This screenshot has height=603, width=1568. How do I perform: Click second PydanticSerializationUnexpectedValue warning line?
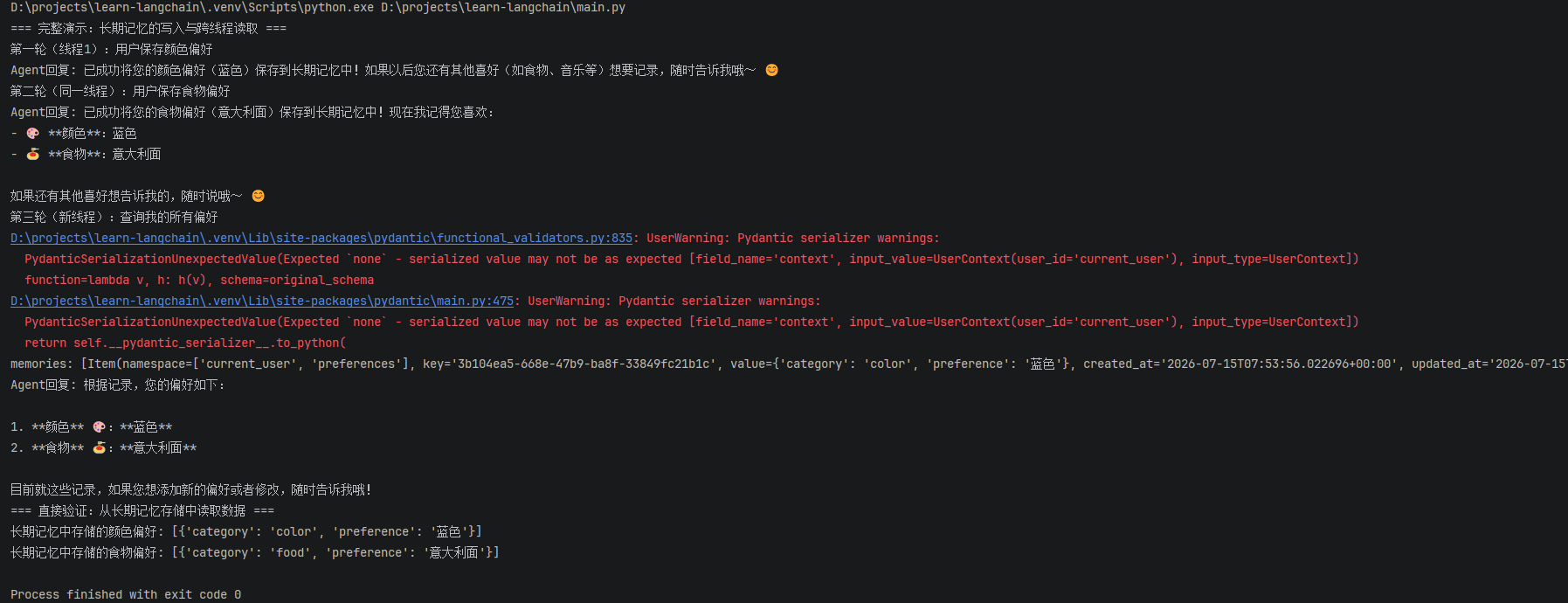click(x=692, y=322)
